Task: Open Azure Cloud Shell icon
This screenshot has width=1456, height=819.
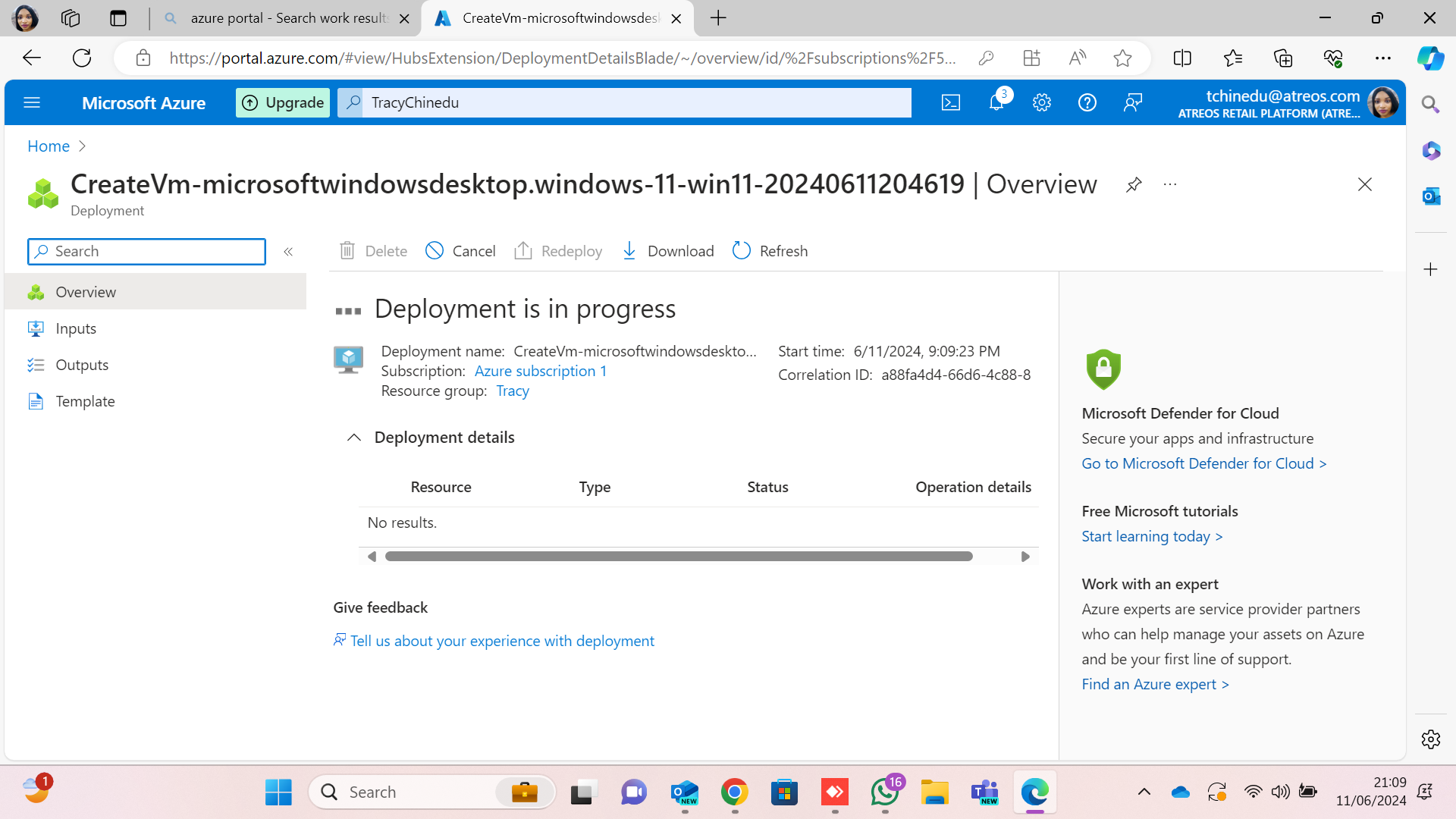Action: 950,102
